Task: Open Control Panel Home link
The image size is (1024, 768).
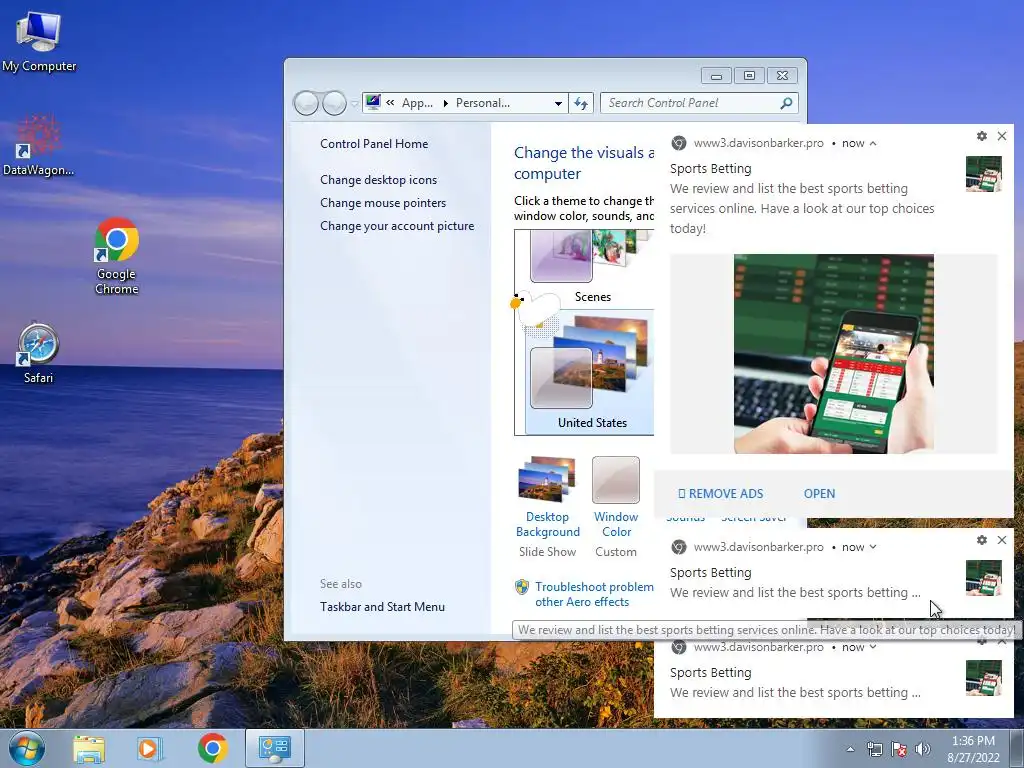Action: pyautogui.click(x=374, y=144)
